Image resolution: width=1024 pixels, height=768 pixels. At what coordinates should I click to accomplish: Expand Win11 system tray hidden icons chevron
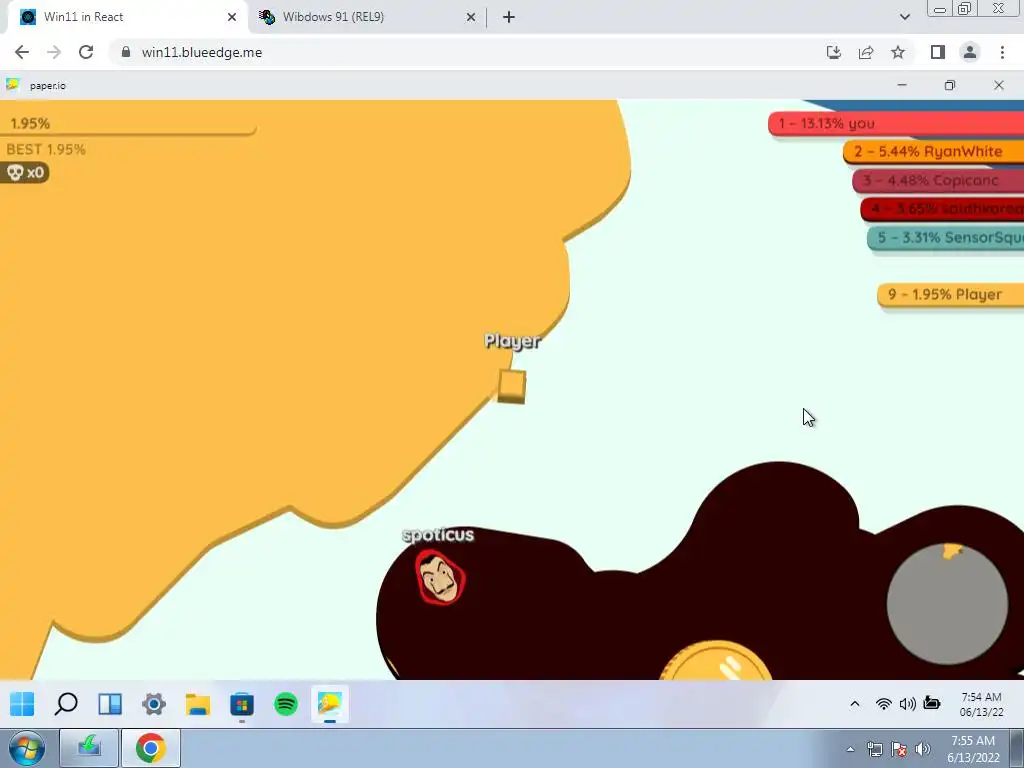854,704
